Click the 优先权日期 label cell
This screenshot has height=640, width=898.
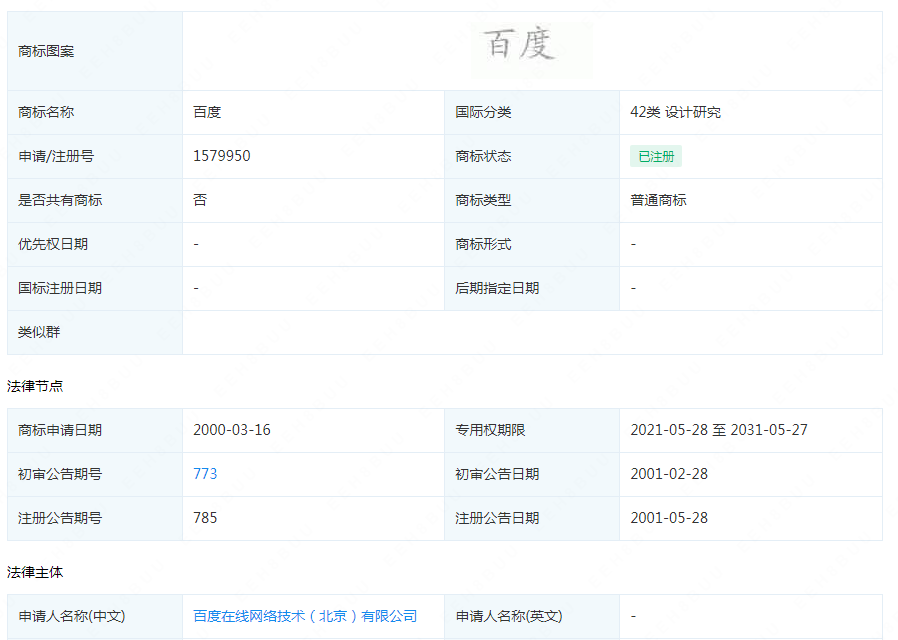point(95,244)
